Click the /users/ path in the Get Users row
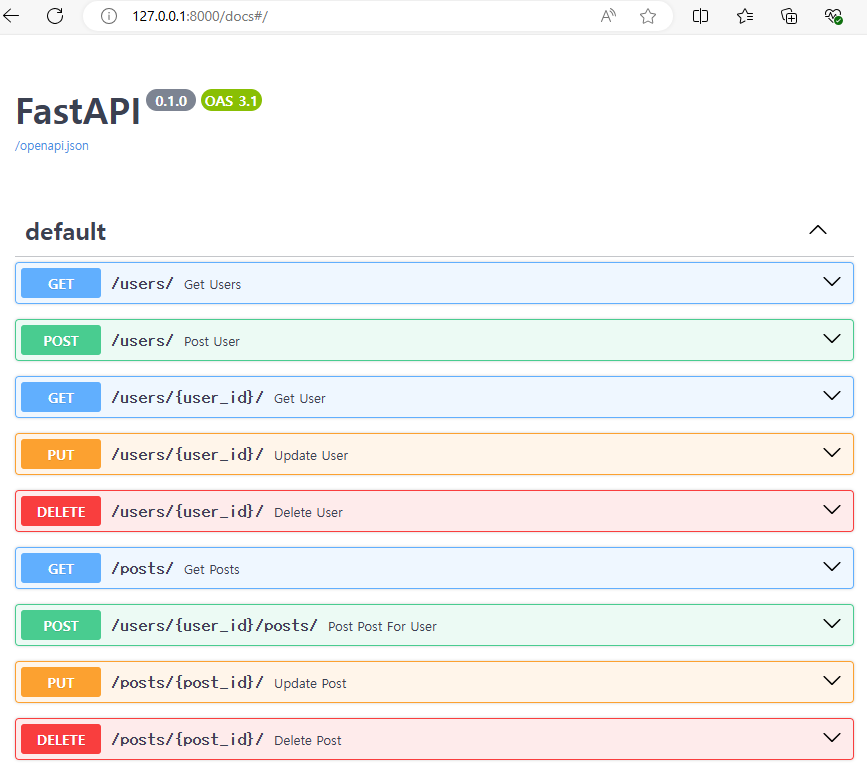 point(142,284)
